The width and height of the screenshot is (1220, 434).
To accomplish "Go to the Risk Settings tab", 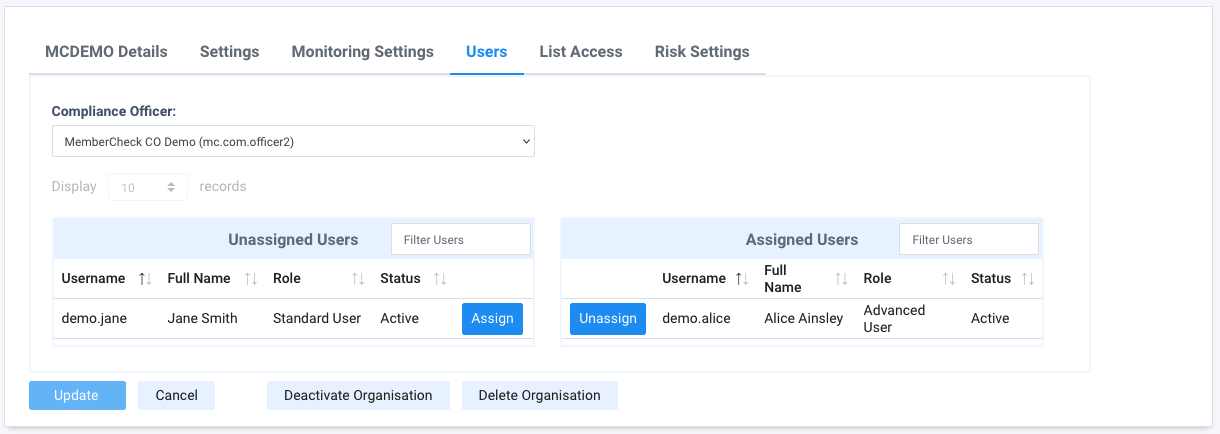I will pos(702,52).
